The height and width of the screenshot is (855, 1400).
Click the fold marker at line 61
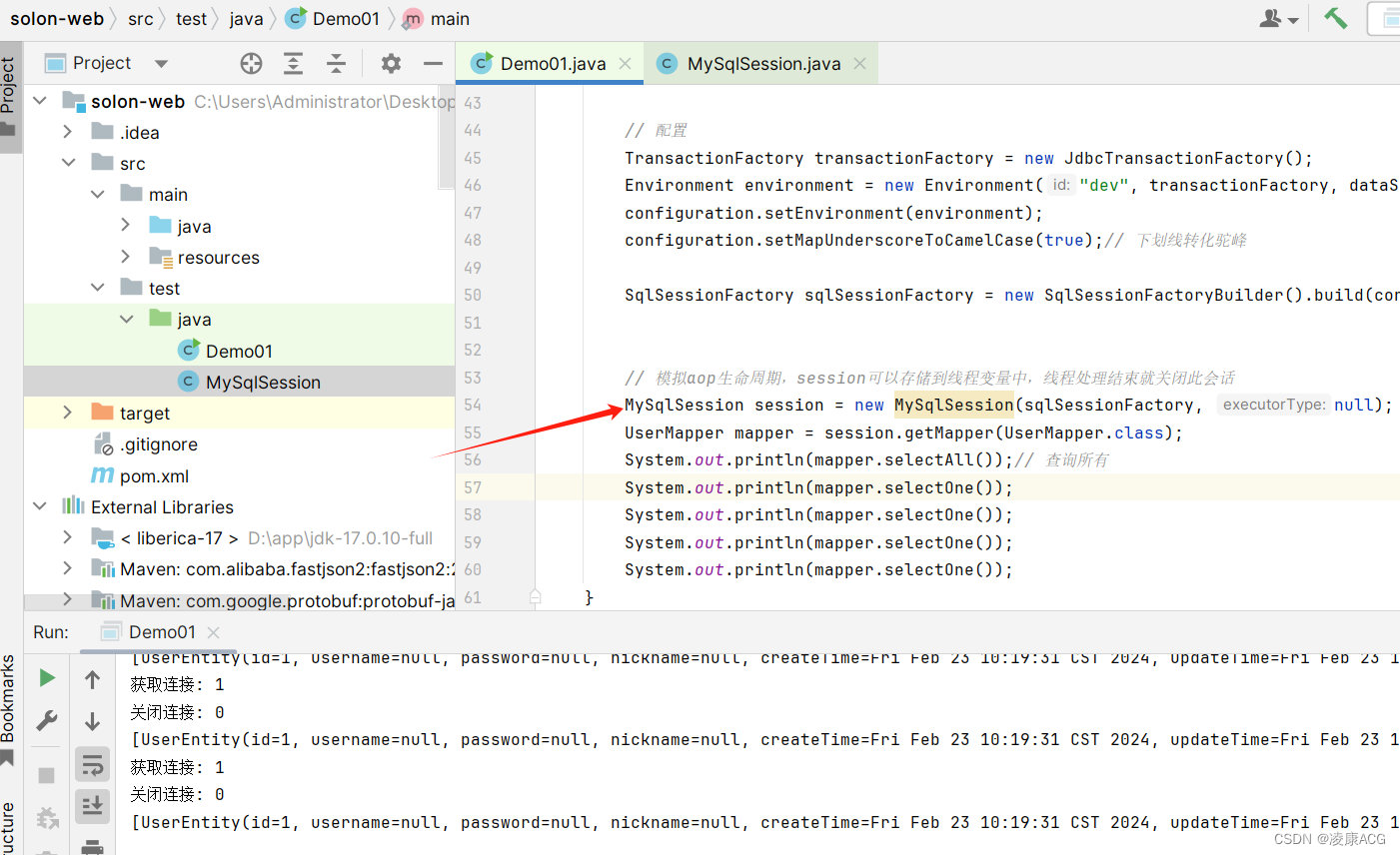coord(535,596)
